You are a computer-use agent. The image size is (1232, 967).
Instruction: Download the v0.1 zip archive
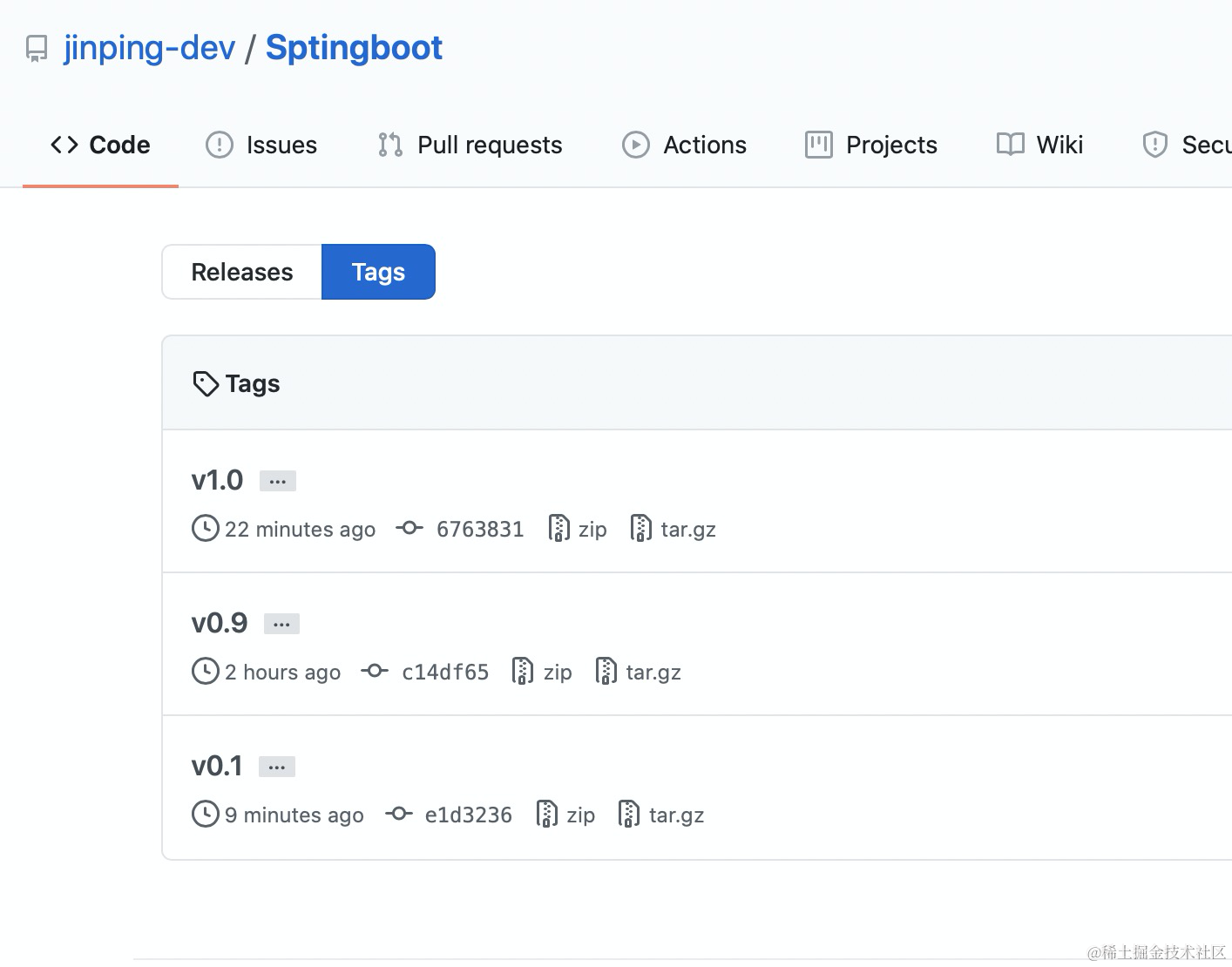tap(581, 815)
